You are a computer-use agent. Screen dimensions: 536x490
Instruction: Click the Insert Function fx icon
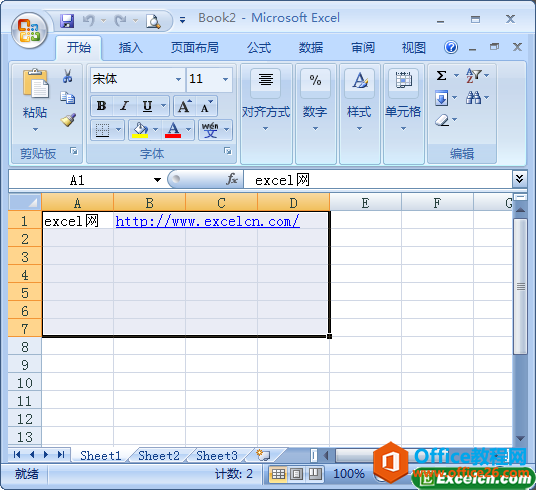click(x=232, y=179)
